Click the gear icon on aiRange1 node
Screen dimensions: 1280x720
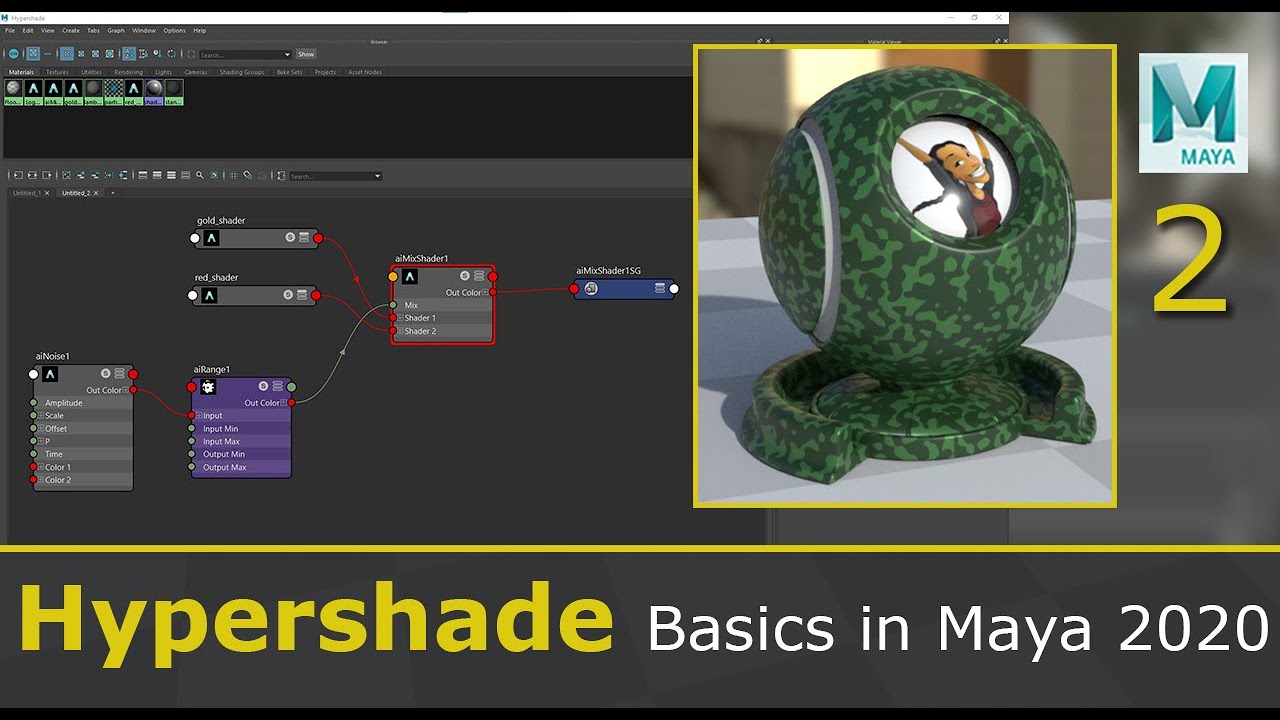(x=208, y=386)
